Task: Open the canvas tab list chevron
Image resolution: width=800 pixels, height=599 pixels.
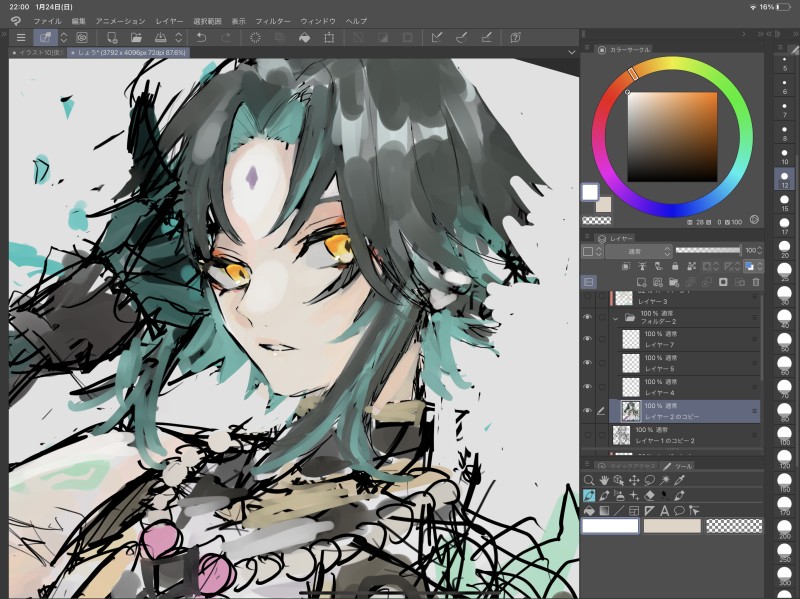Action: tap(571, 52)
